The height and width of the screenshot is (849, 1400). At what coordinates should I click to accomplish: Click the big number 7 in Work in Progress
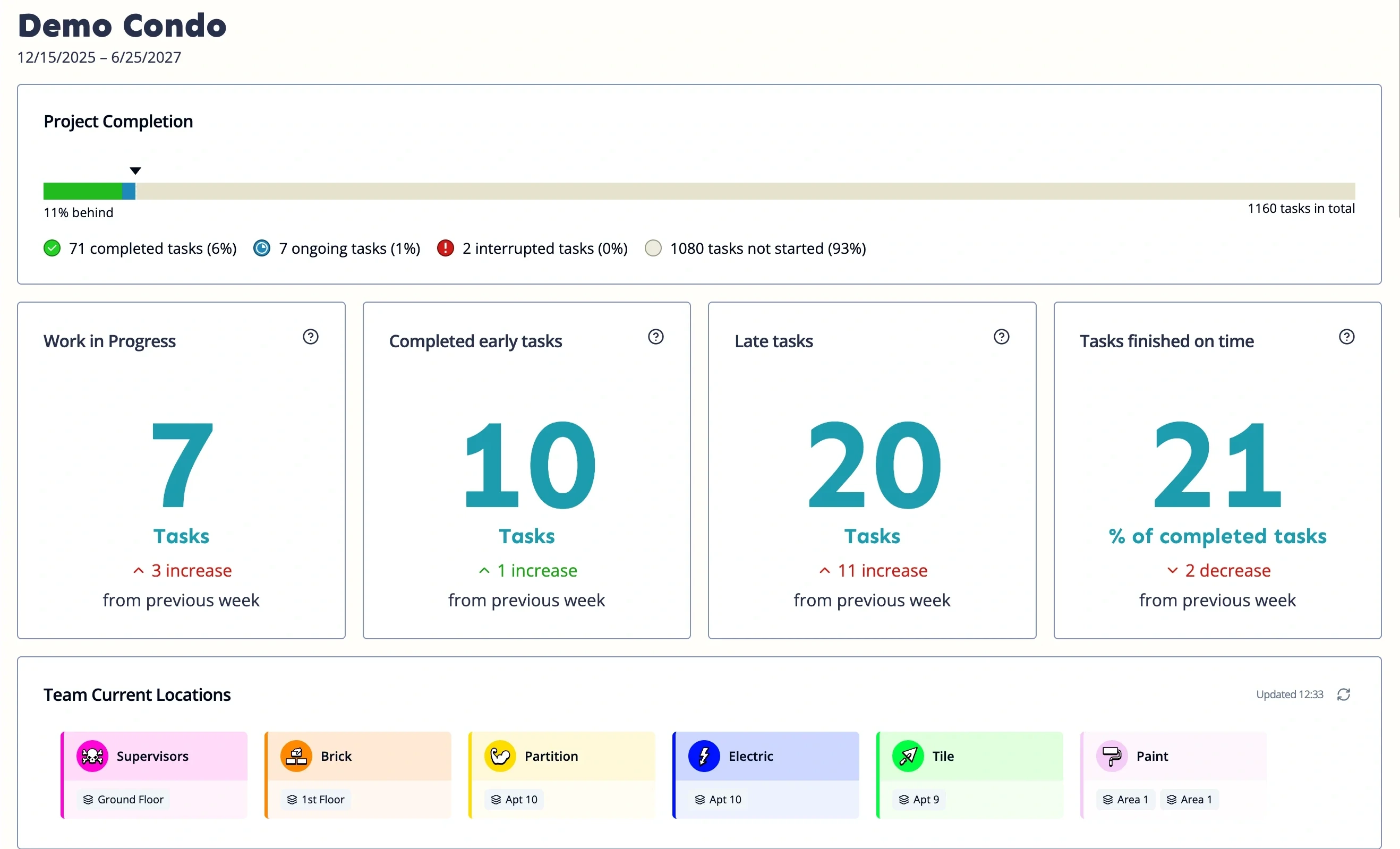[182, 465]
